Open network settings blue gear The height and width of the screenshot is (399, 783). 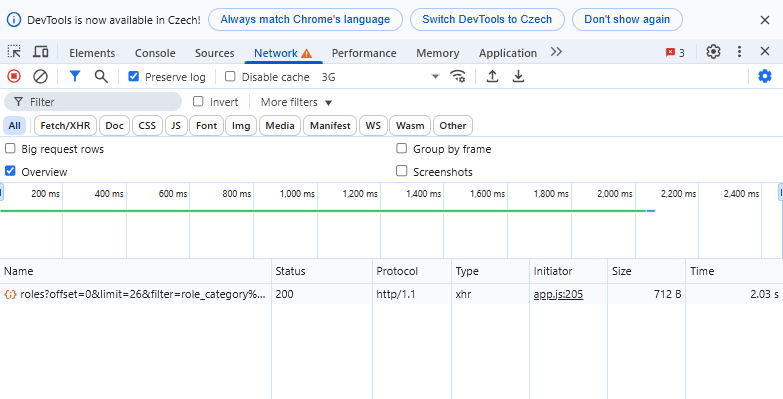[765, 76]
